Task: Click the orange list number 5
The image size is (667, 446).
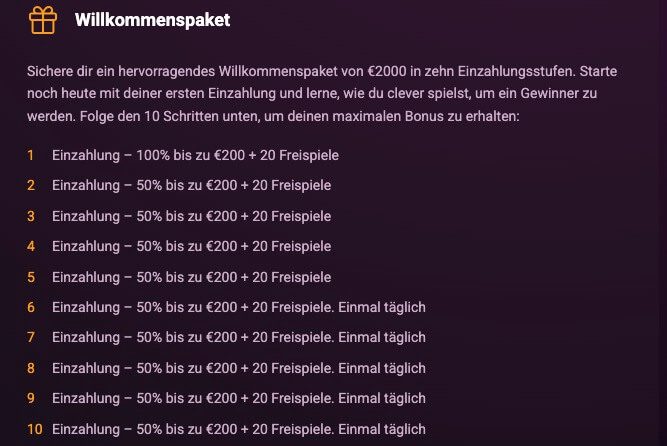Action: point(31,276)
